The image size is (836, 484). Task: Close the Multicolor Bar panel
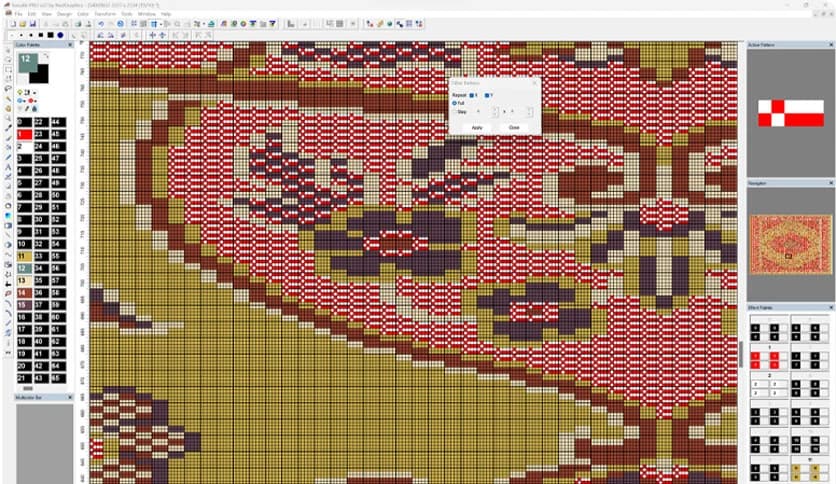(70, 397)
